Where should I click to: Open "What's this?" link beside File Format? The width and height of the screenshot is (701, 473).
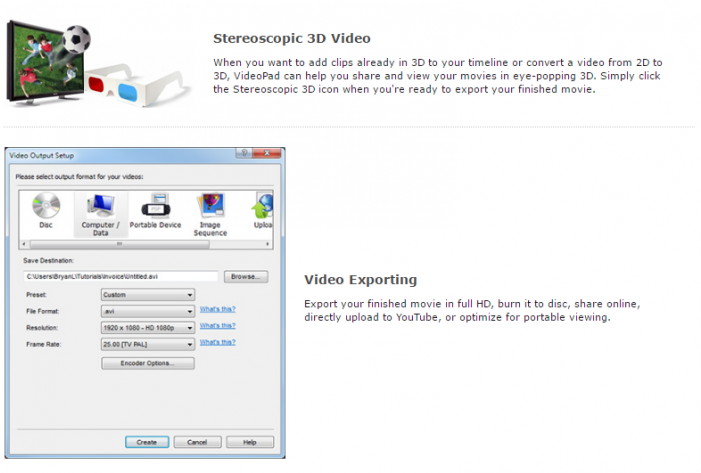pyautogui.click(x=217, y=310)
